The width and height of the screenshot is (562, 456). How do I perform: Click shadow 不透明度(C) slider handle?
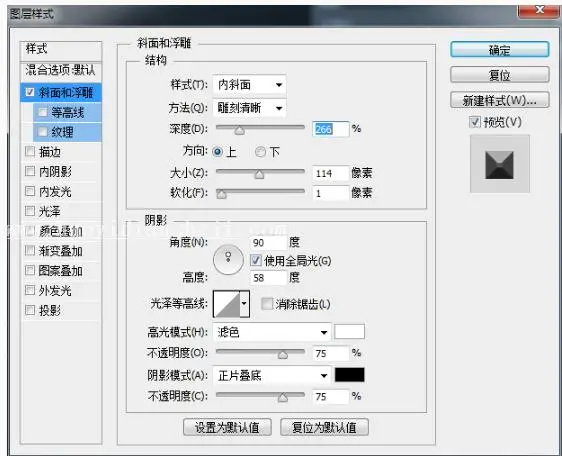(x=283, y=398)
